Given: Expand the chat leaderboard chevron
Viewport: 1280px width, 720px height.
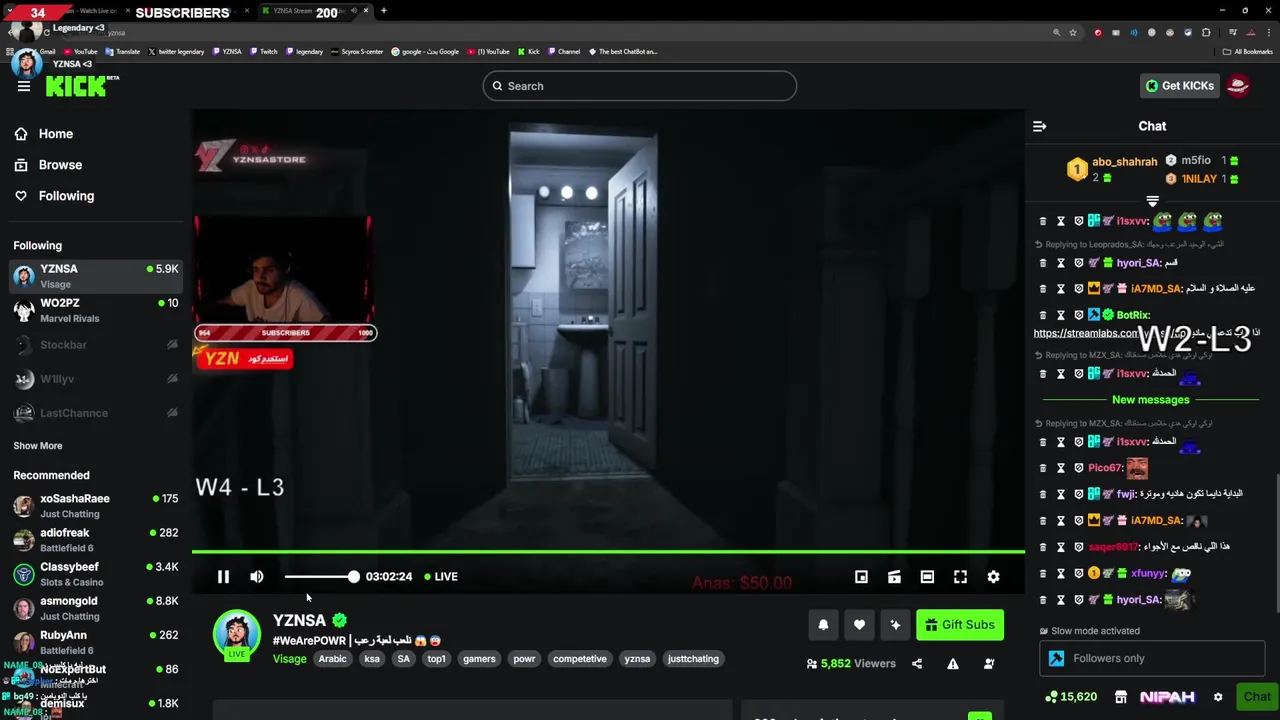Looking at the screenshot, I should coord(1152,202).
